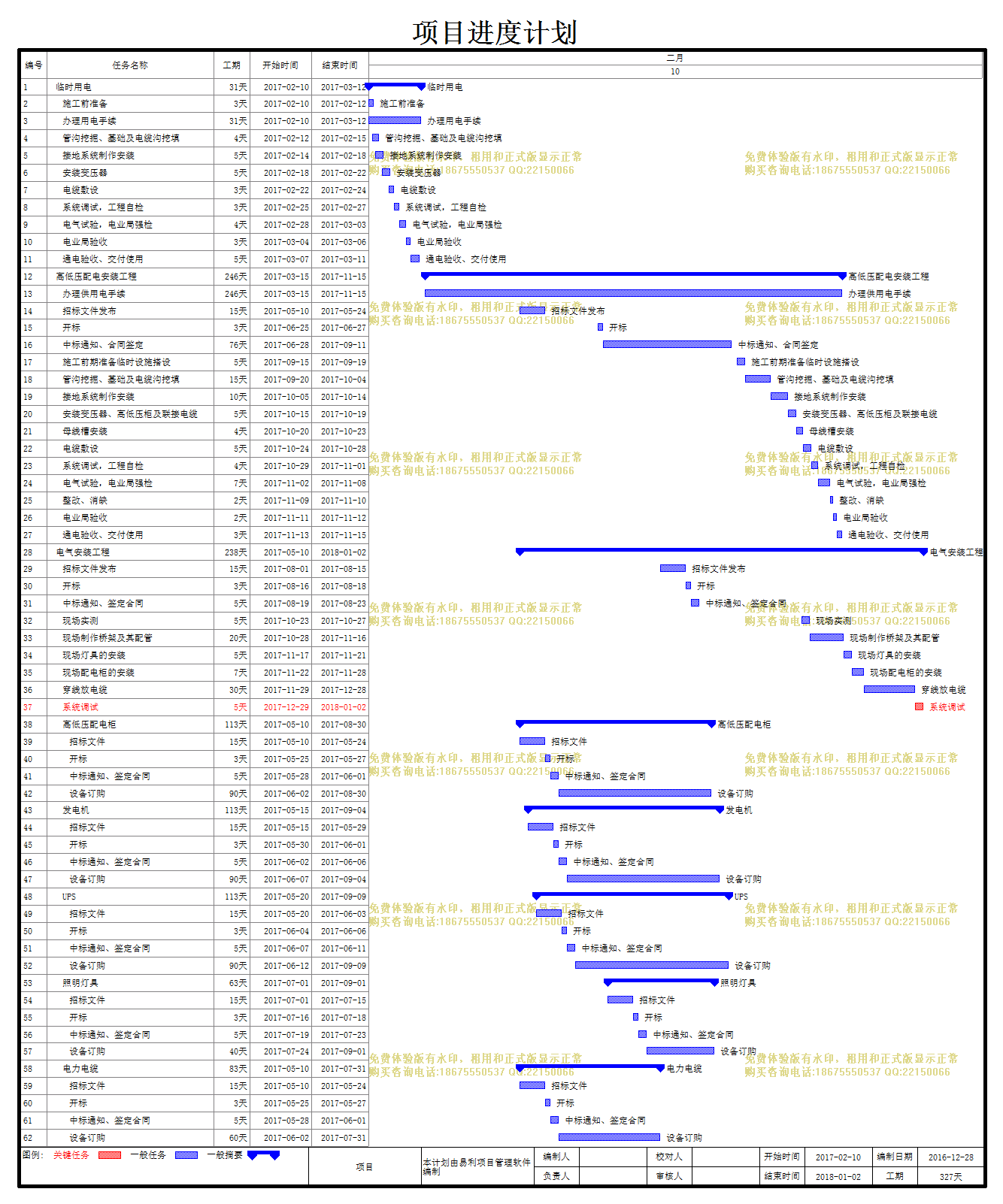Screen dimensions: 1003x1204
Task: Click the 工期 column header
Action: [232, 65]
